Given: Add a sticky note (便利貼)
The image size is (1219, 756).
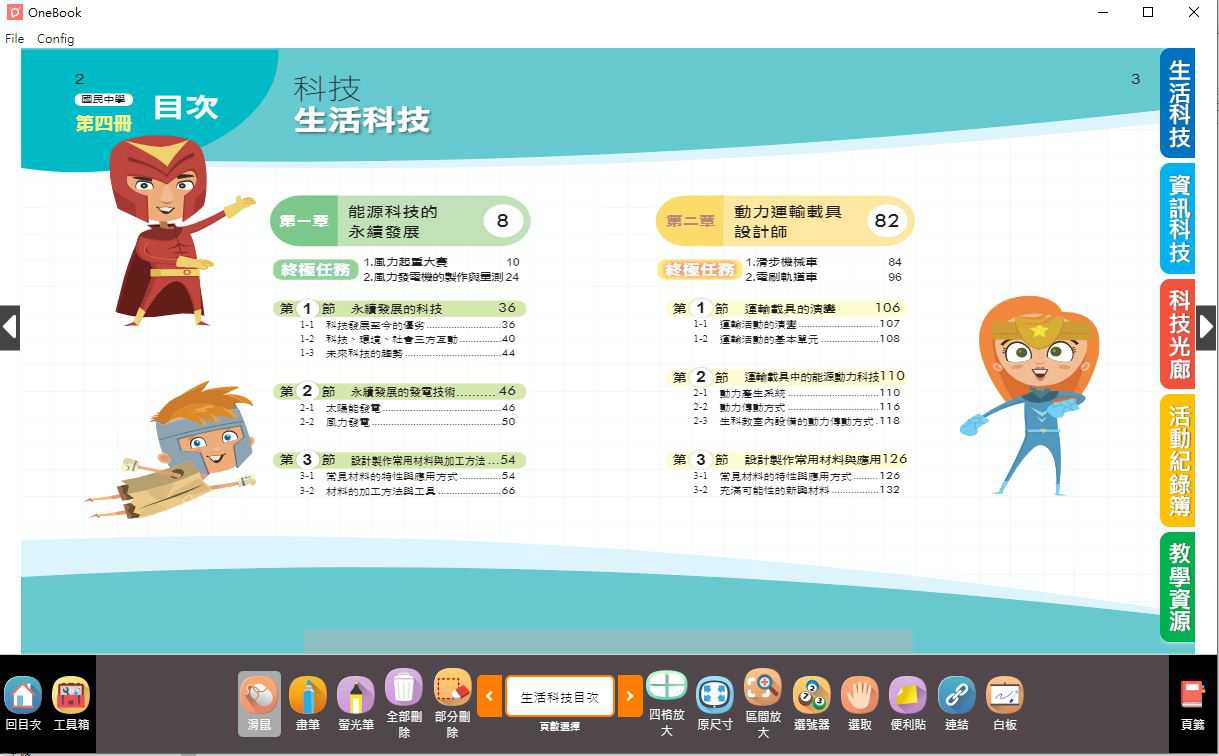Looking at the screenshot, I should pos(908,704).
